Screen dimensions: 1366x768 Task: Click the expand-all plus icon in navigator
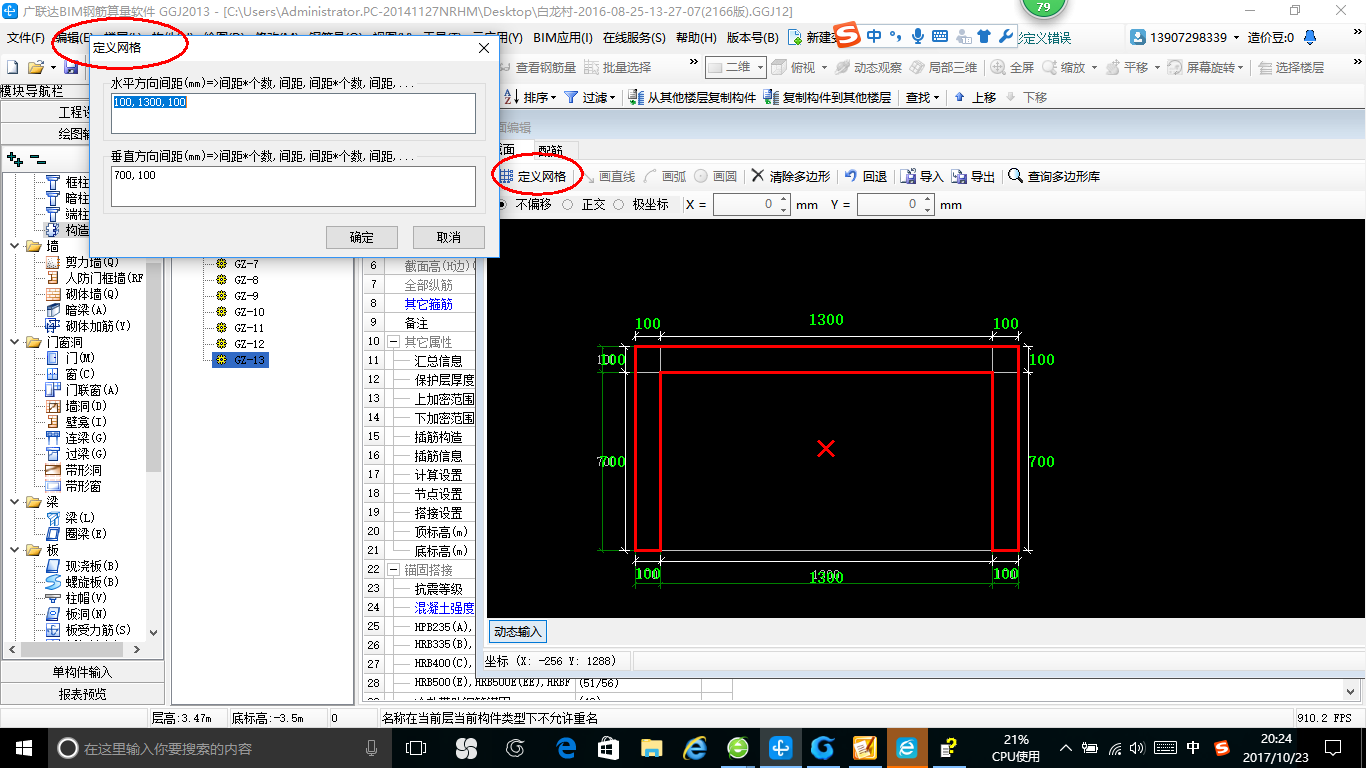point(15,158)
